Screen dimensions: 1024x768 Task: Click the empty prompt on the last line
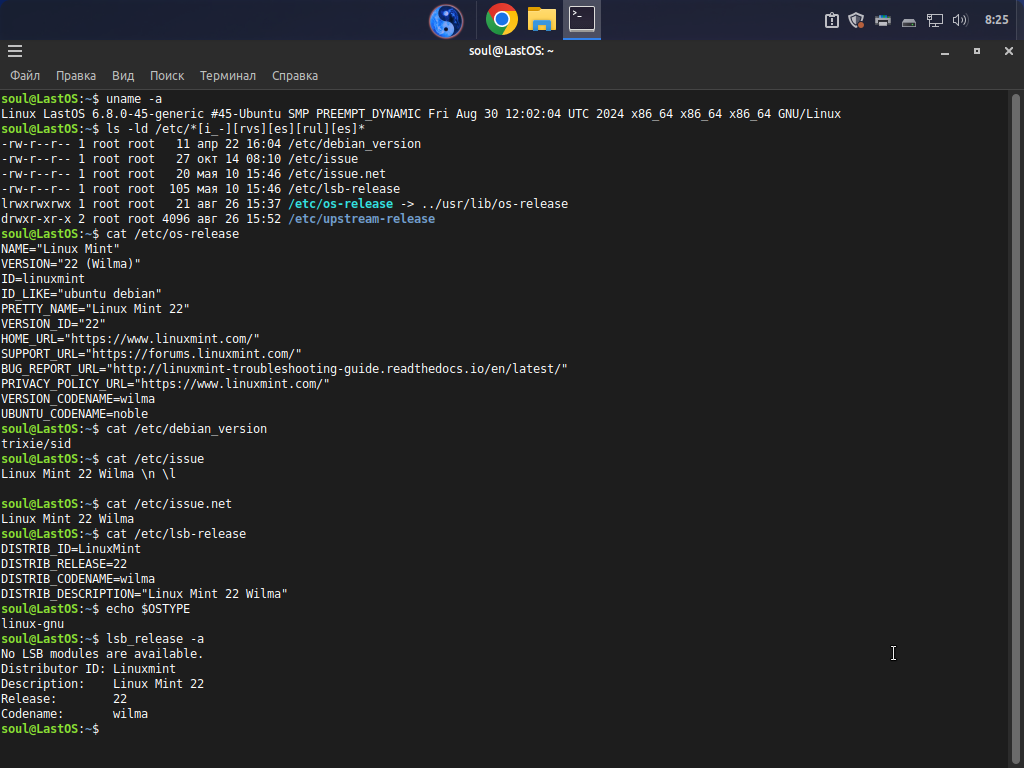pos(51,729)
